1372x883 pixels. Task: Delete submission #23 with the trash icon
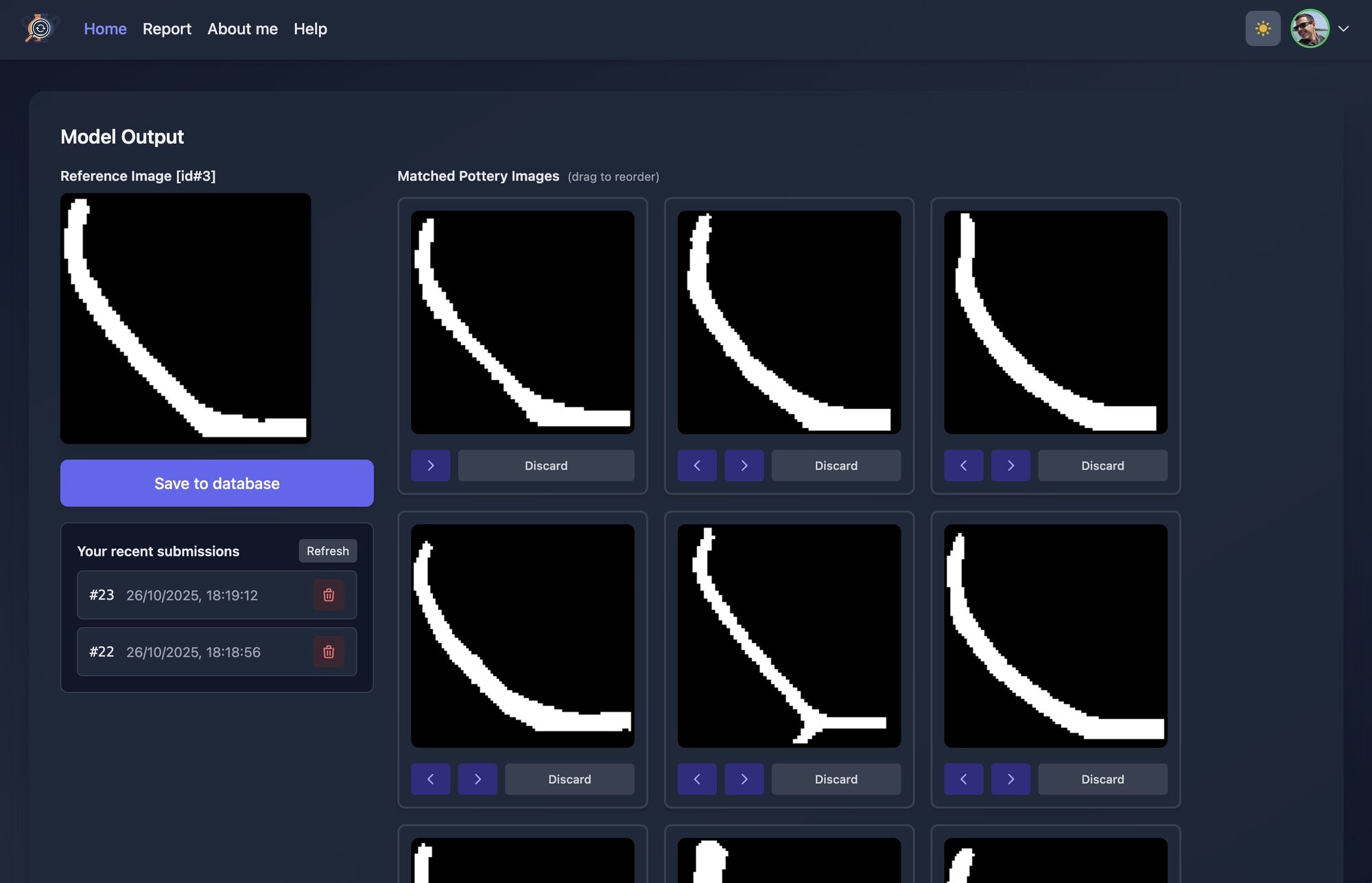click(x=329, y=595)
